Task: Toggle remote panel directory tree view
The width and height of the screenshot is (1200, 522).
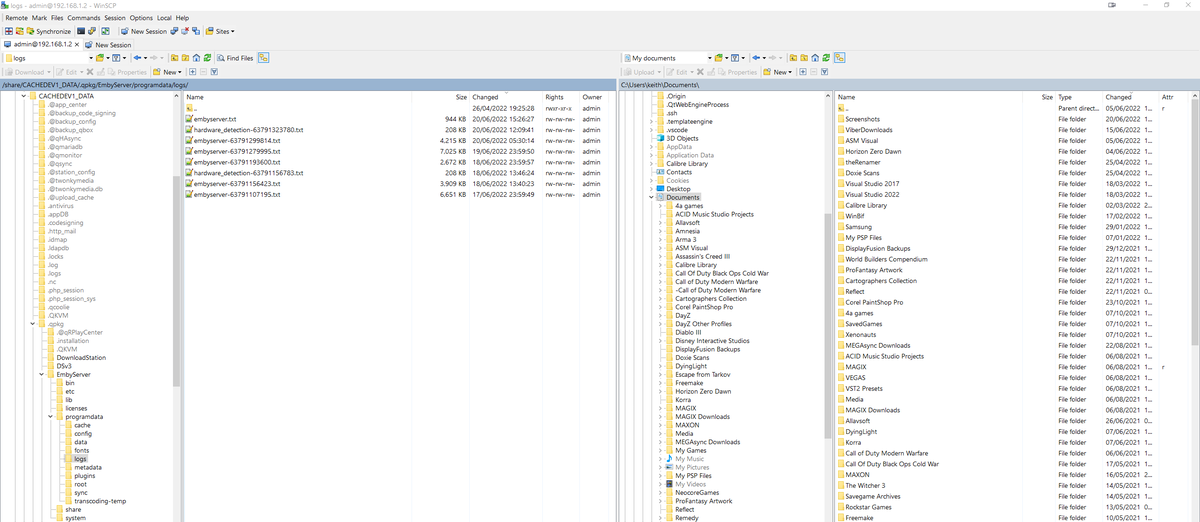Action: (264, 58)
